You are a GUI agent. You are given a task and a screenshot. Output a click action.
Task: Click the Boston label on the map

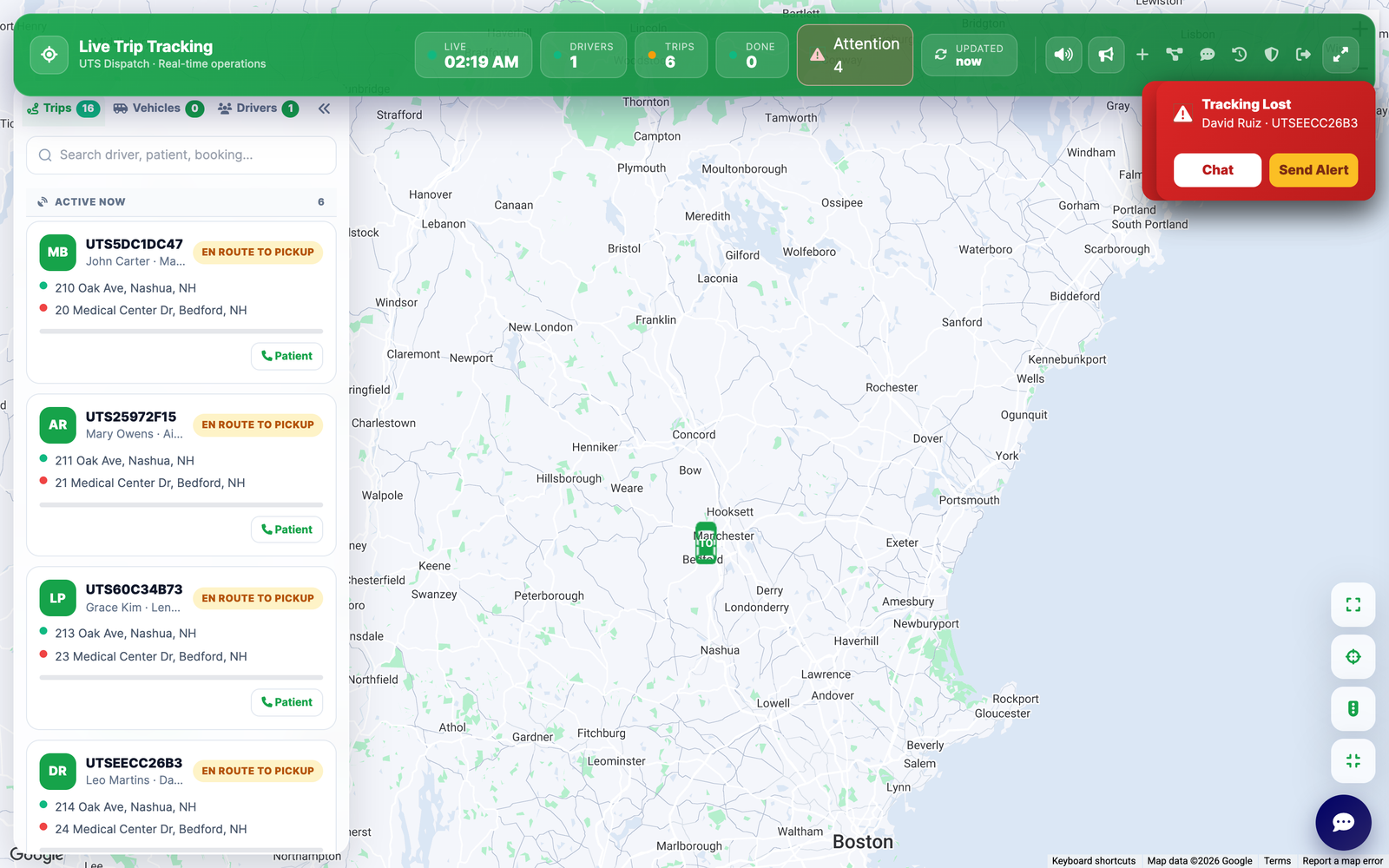pyautogui.click(x=863, y=842)
